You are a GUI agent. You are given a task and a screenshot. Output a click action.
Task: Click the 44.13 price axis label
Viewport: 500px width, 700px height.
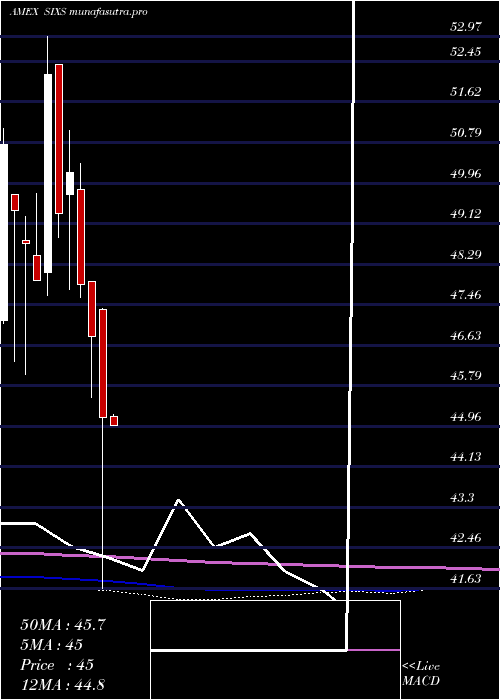[466, 457]
